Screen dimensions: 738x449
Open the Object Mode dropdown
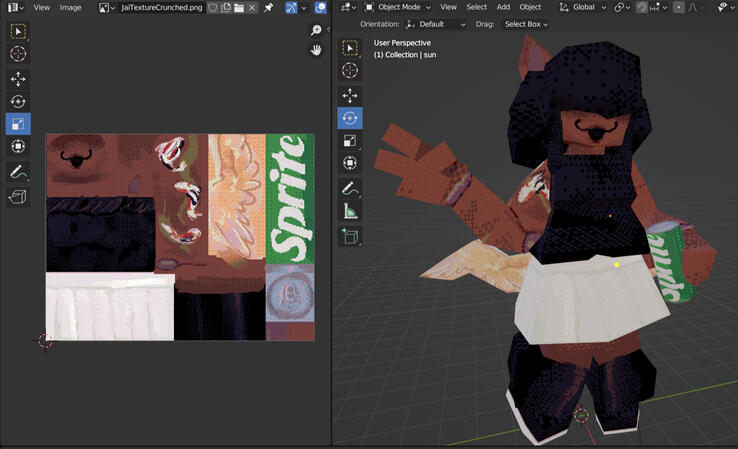[x=397, y=7]
